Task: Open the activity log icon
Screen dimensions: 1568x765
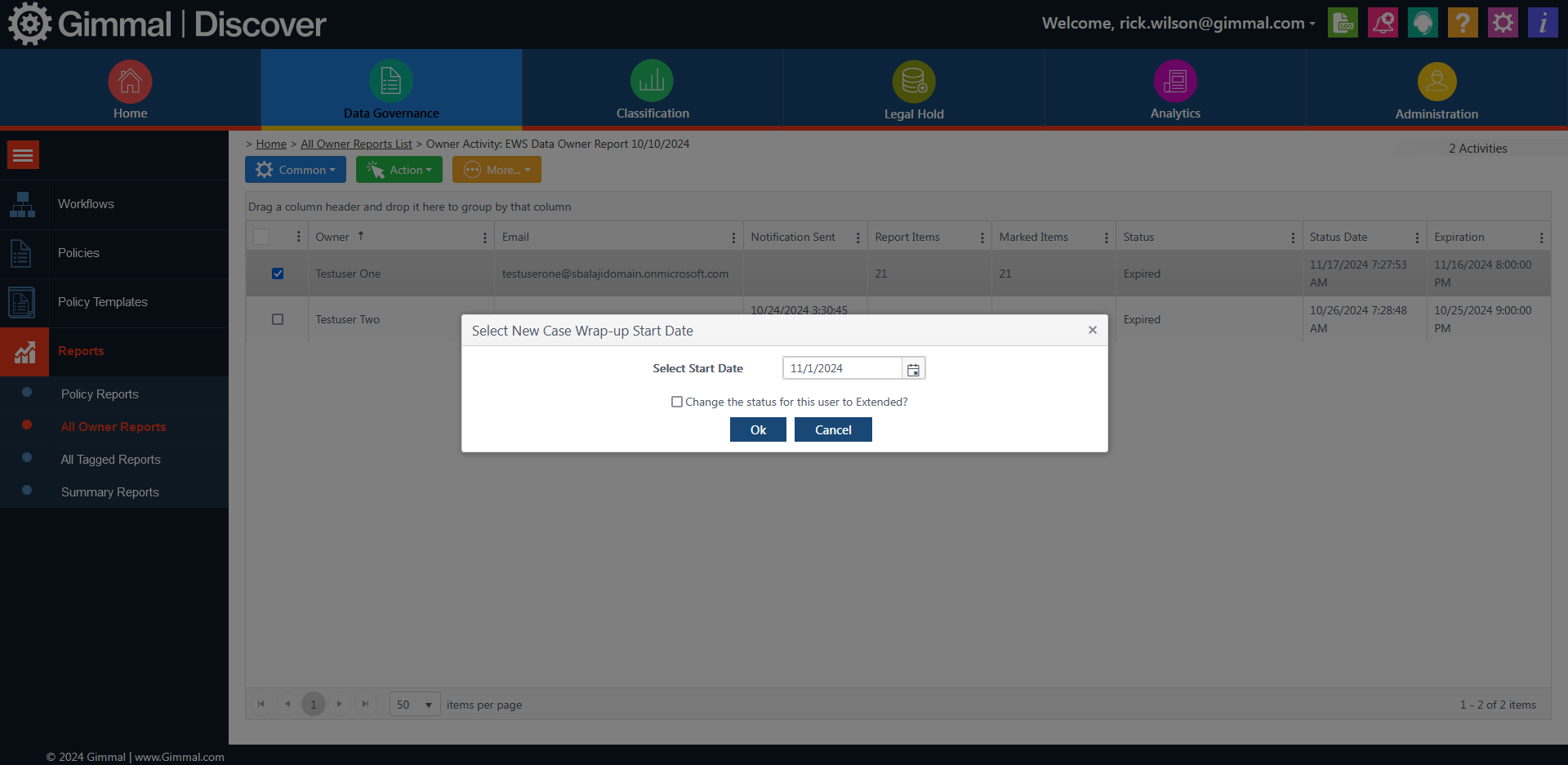Action: tap(1343, 22)
